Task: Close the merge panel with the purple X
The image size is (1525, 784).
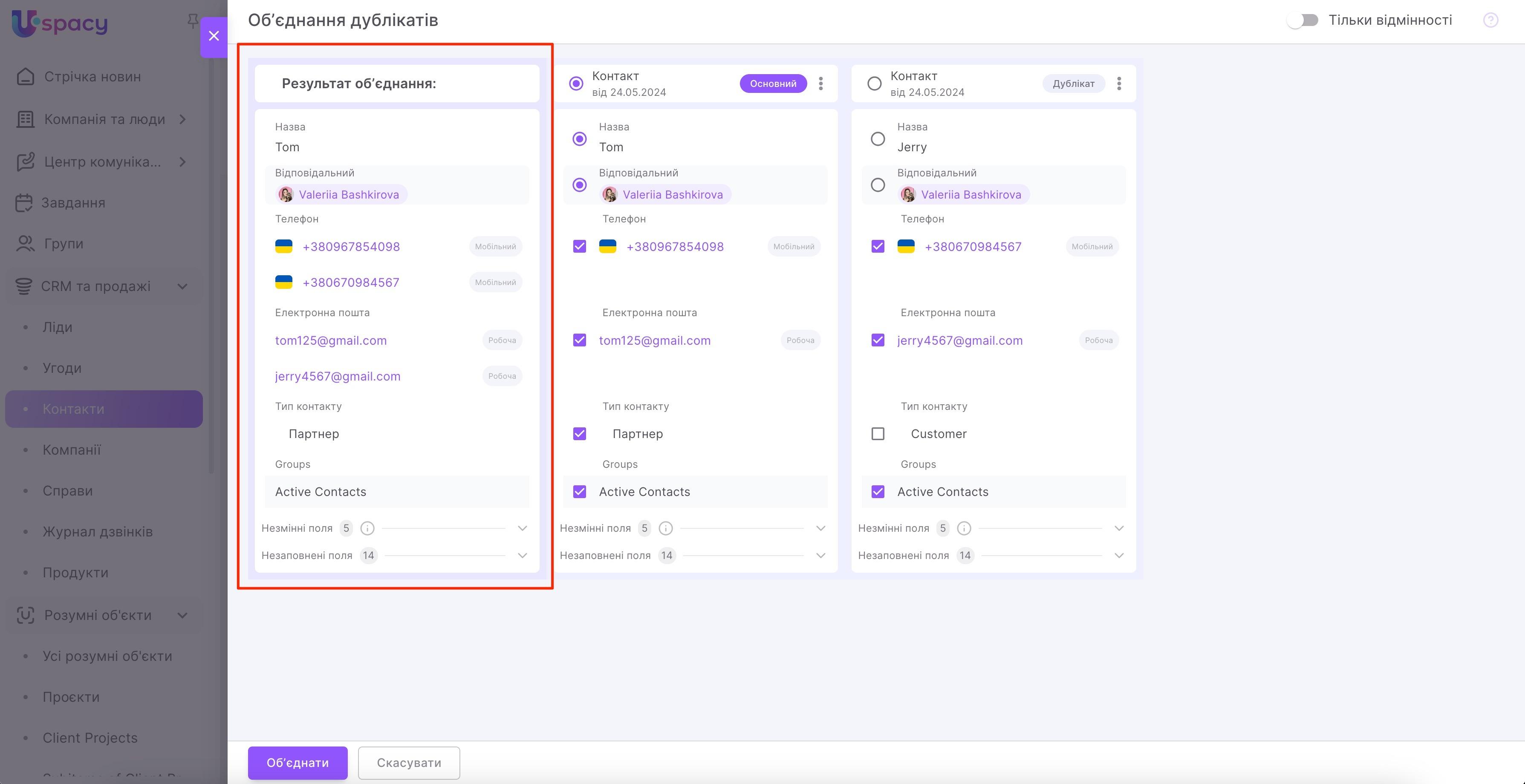Action: pyautogui.click(x=214, y=36)
